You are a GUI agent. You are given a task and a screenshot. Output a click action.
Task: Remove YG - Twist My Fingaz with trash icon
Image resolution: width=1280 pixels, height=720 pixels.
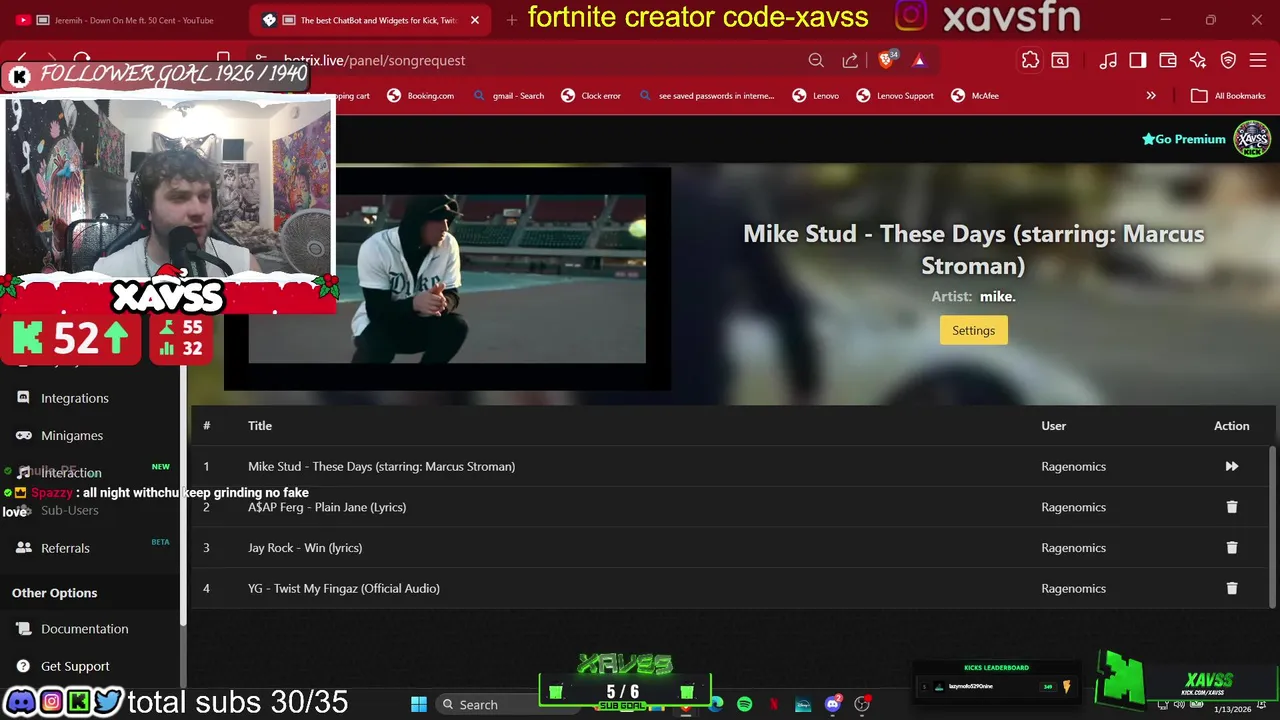(1231, 588)
